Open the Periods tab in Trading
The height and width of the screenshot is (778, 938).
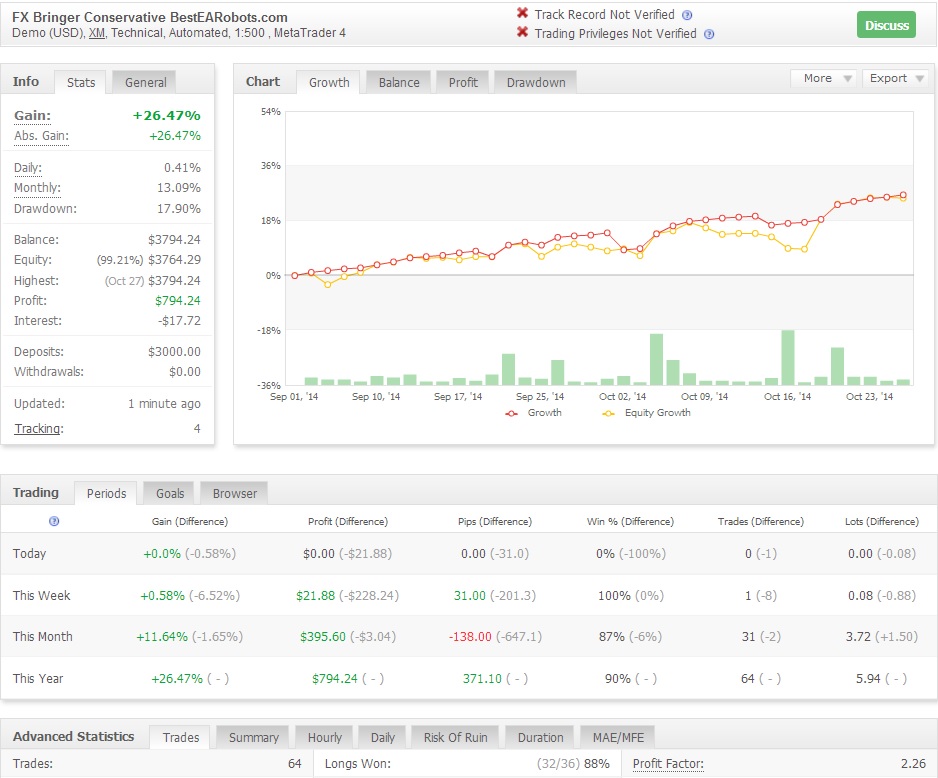tap(106, 493)
